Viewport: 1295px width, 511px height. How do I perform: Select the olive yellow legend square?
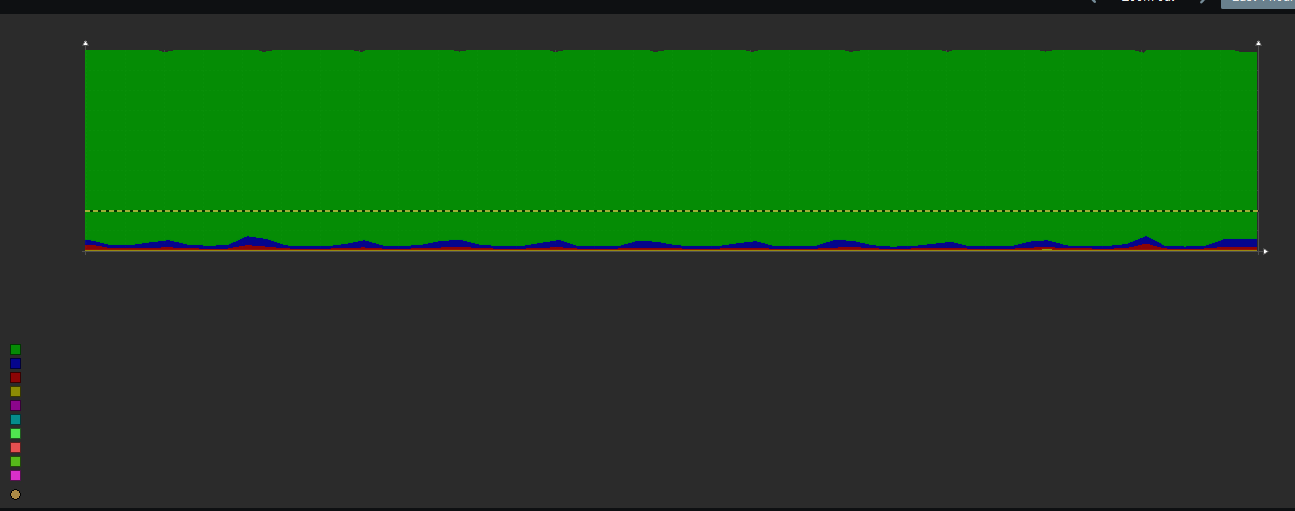point(15,392)
